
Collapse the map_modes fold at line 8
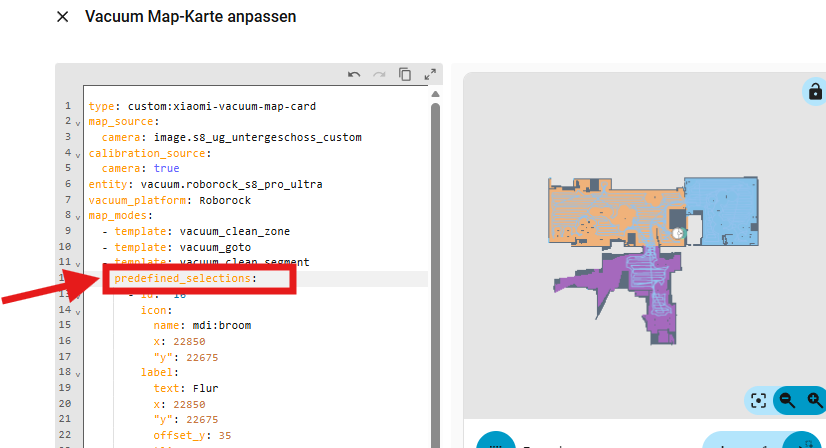pos(78,216)
